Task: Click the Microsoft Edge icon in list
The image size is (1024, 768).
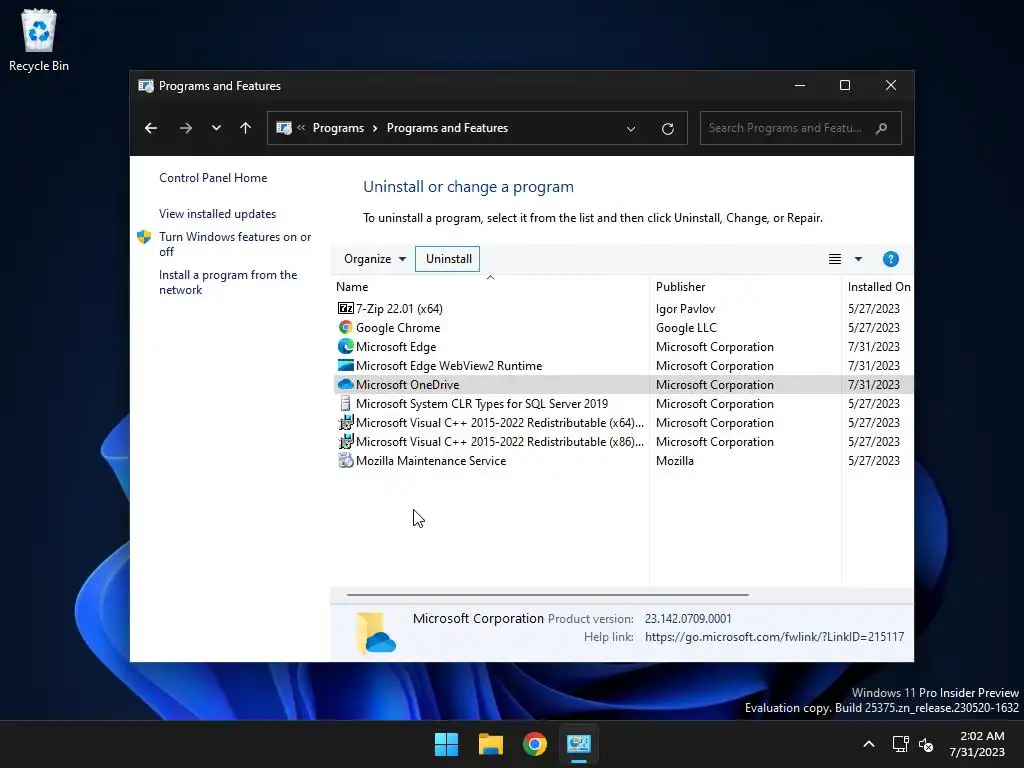Action: click(345, 346)
